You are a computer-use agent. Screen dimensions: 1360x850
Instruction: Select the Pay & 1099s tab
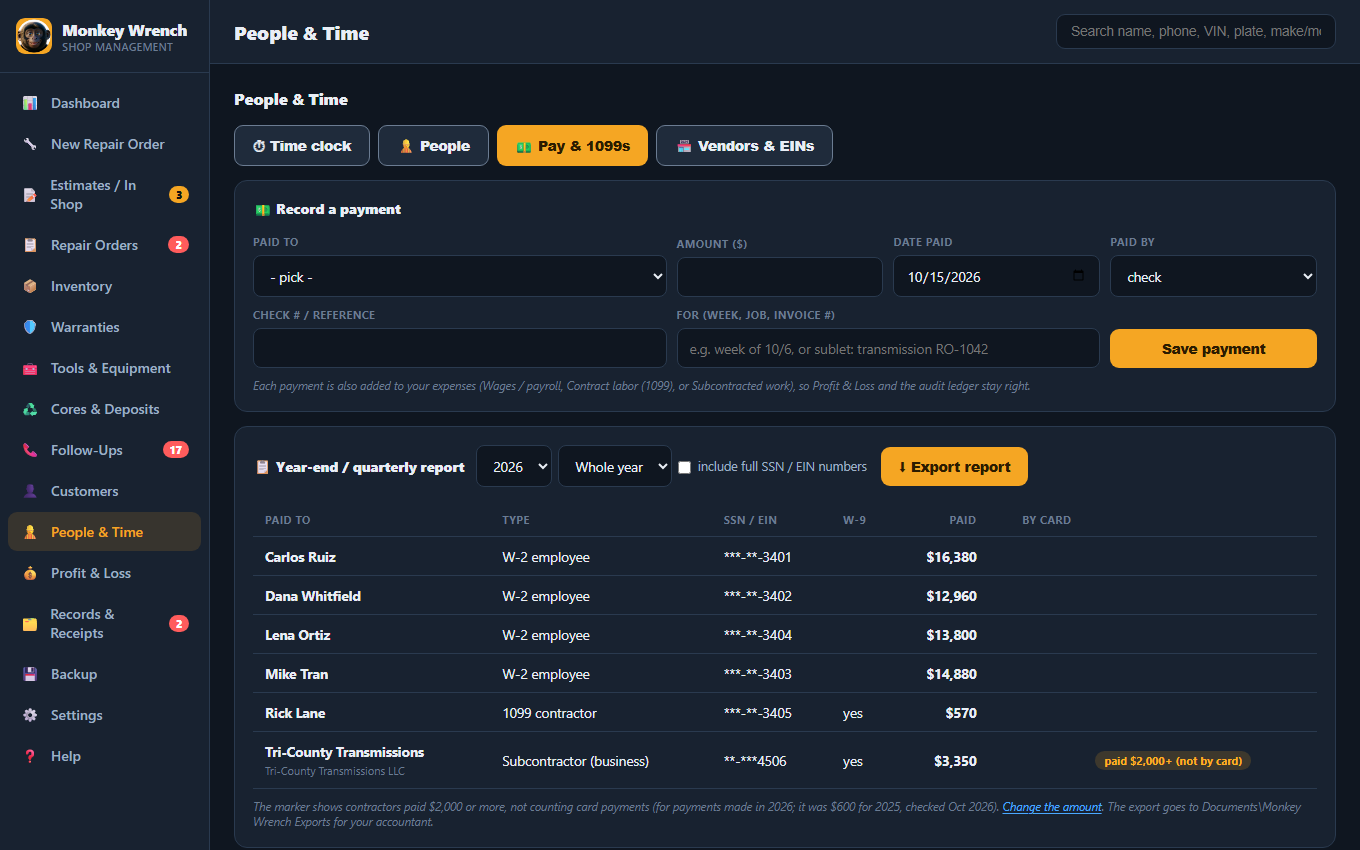click(x=572, y=145)
